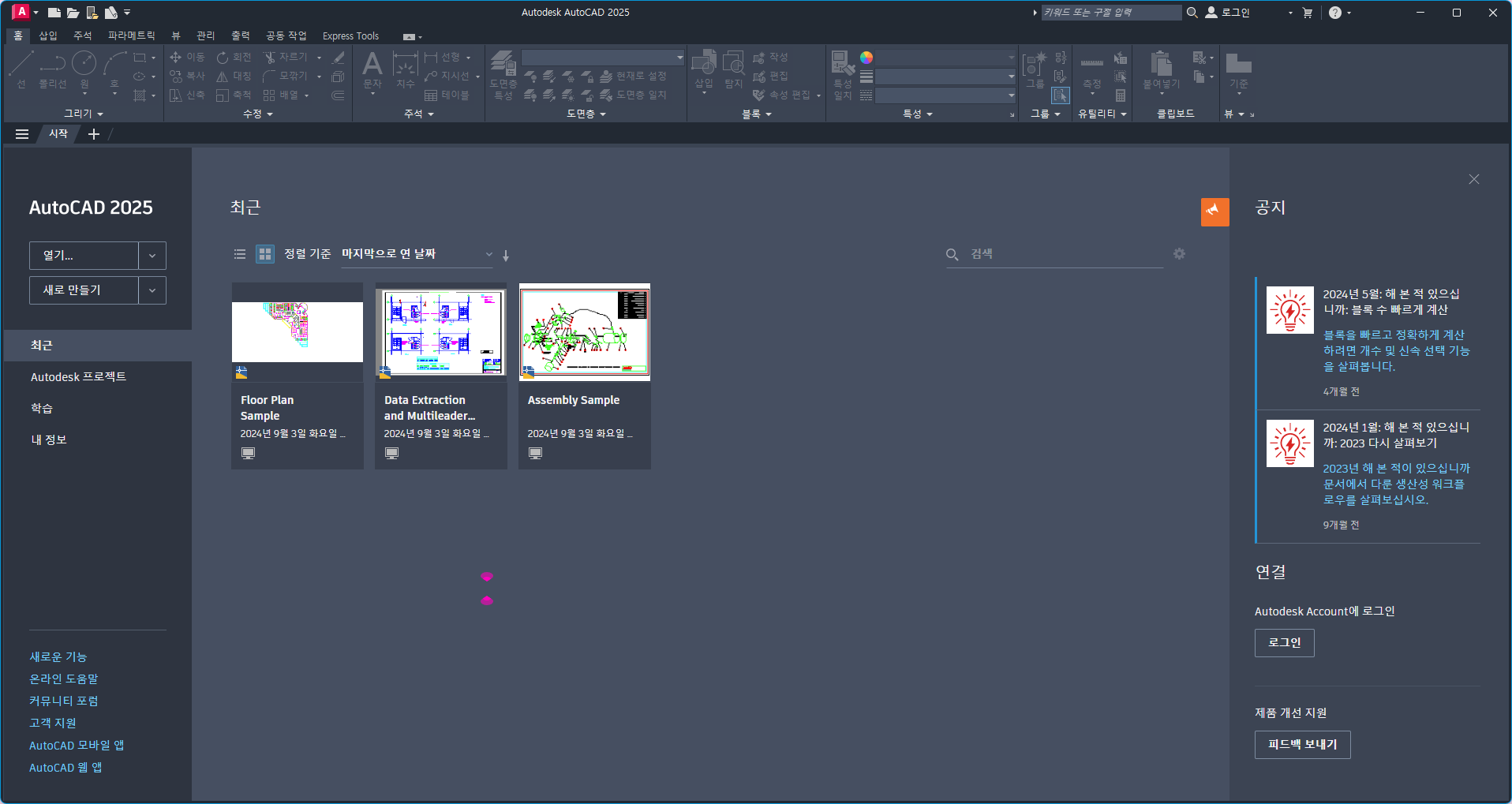Click the hamburger menu left of 시작 tab

coord(22,134)
